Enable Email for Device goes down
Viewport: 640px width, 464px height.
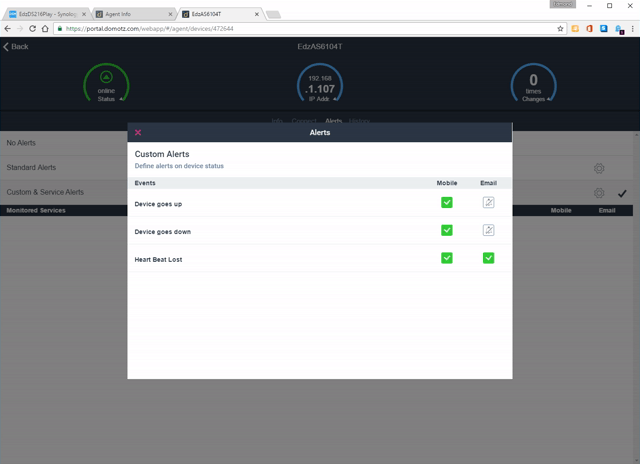[488, 230]
